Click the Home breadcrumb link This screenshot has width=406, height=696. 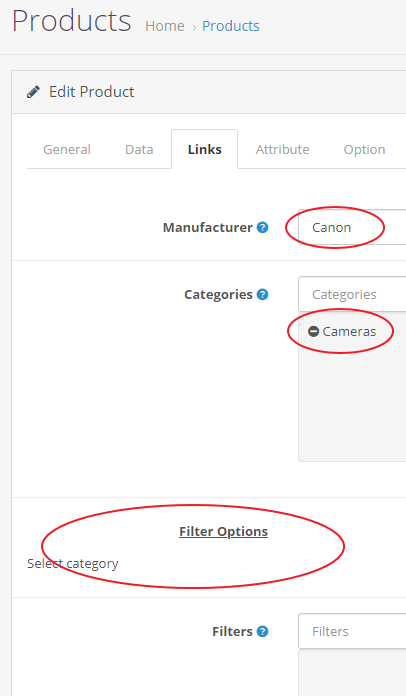click(165, 26)
